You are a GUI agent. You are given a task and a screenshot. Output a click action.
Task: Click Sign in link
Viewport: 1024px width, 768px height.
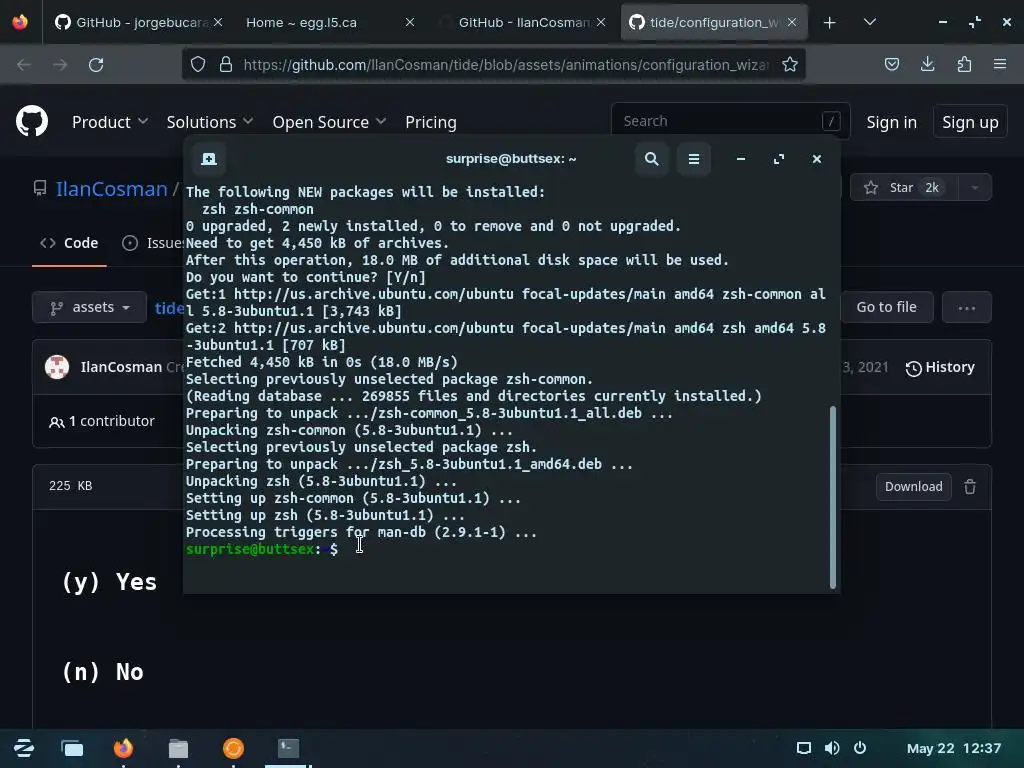pyautogui.click(x=891, y=122)
